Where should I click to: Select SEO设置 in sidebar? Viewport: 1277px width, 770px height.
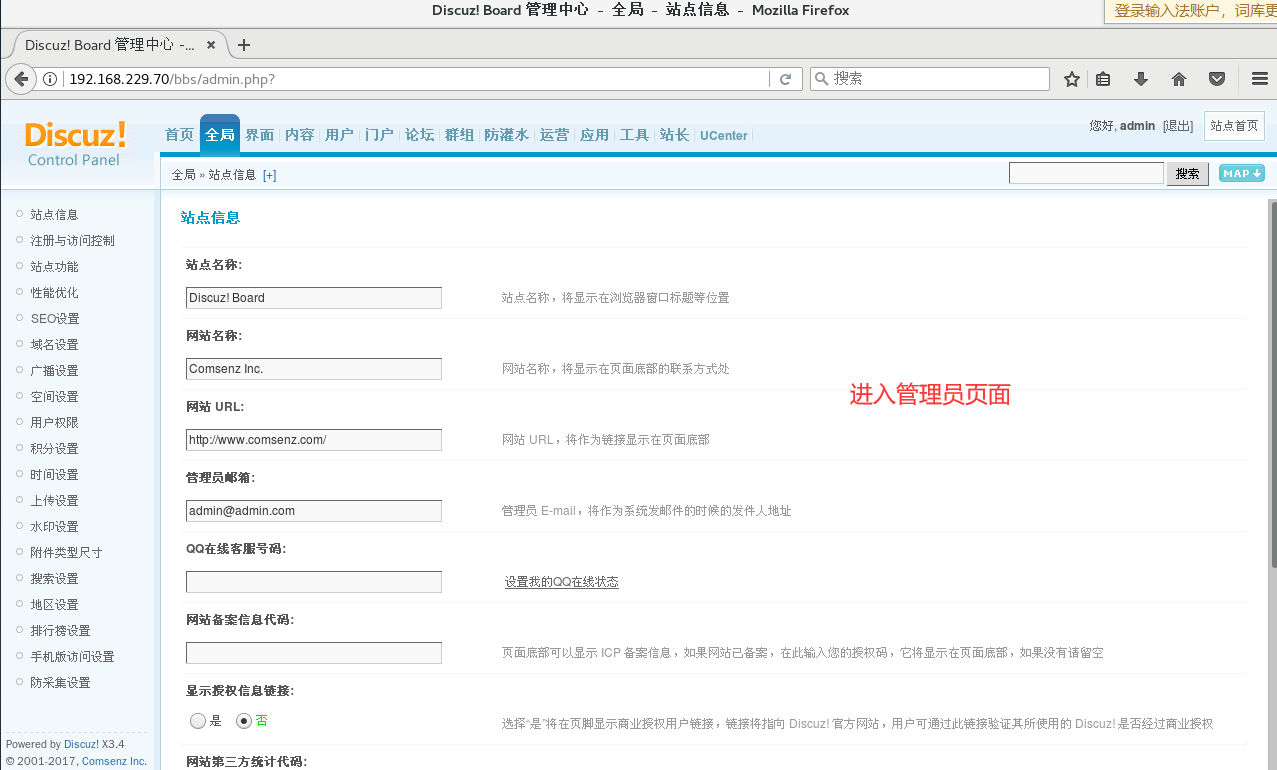click(x=55, y=319)
